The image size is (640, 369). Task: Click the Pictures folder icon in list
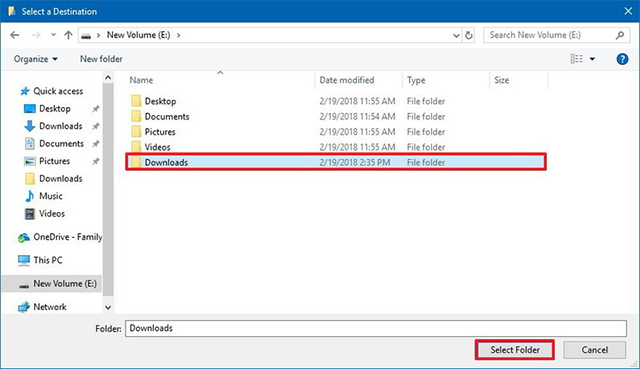click(136, 132)
